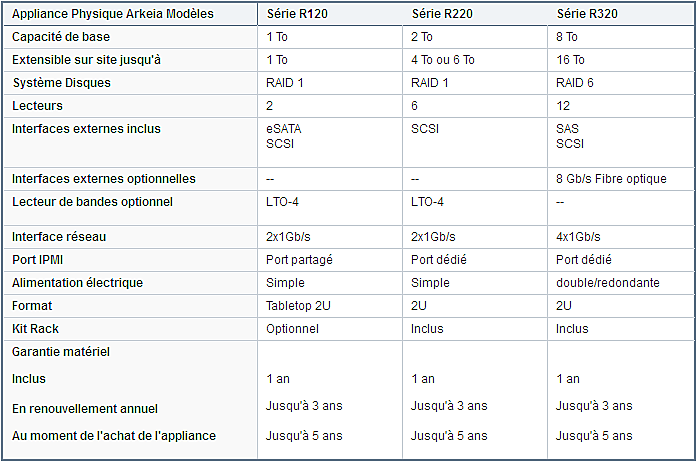Select the 'Optionnel' Kit Rack cell
697x462 pixels.
pyautogui.click(x=292, y=329)
